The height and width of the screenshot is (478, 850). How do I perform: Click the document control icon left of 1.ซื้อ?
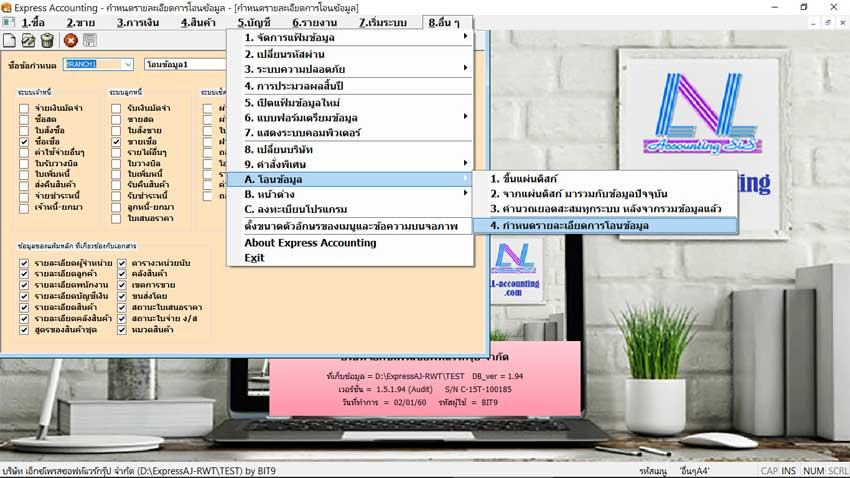pyautogui.click(x=8, y=22)
